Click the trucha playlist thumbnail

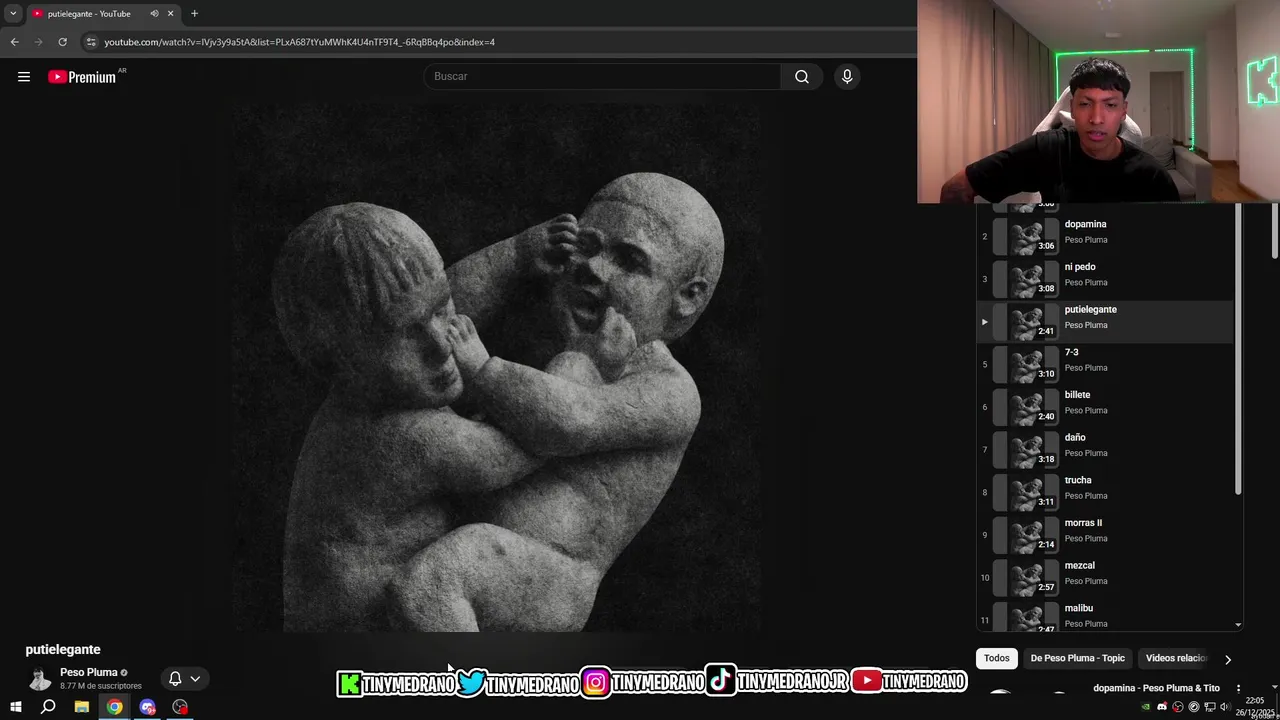pyautogui.click(x=1026, y=491)
